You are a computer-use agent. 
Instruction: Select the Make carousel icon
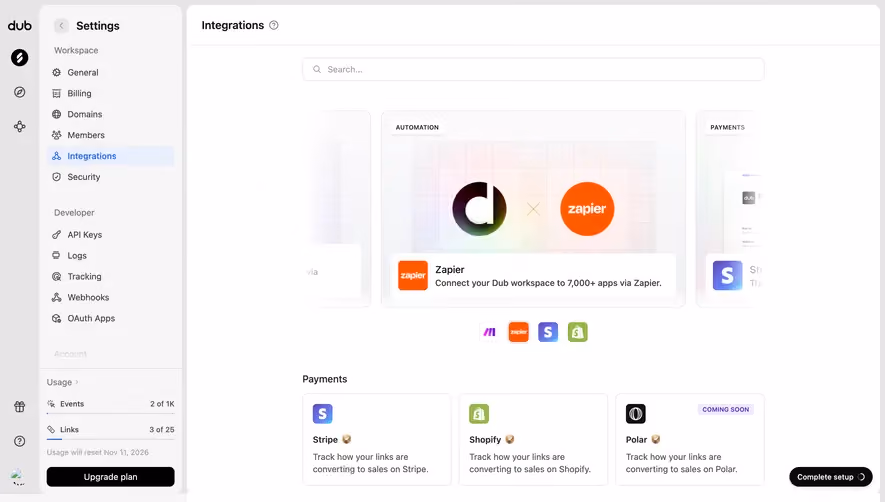click(x=489, y=332)
